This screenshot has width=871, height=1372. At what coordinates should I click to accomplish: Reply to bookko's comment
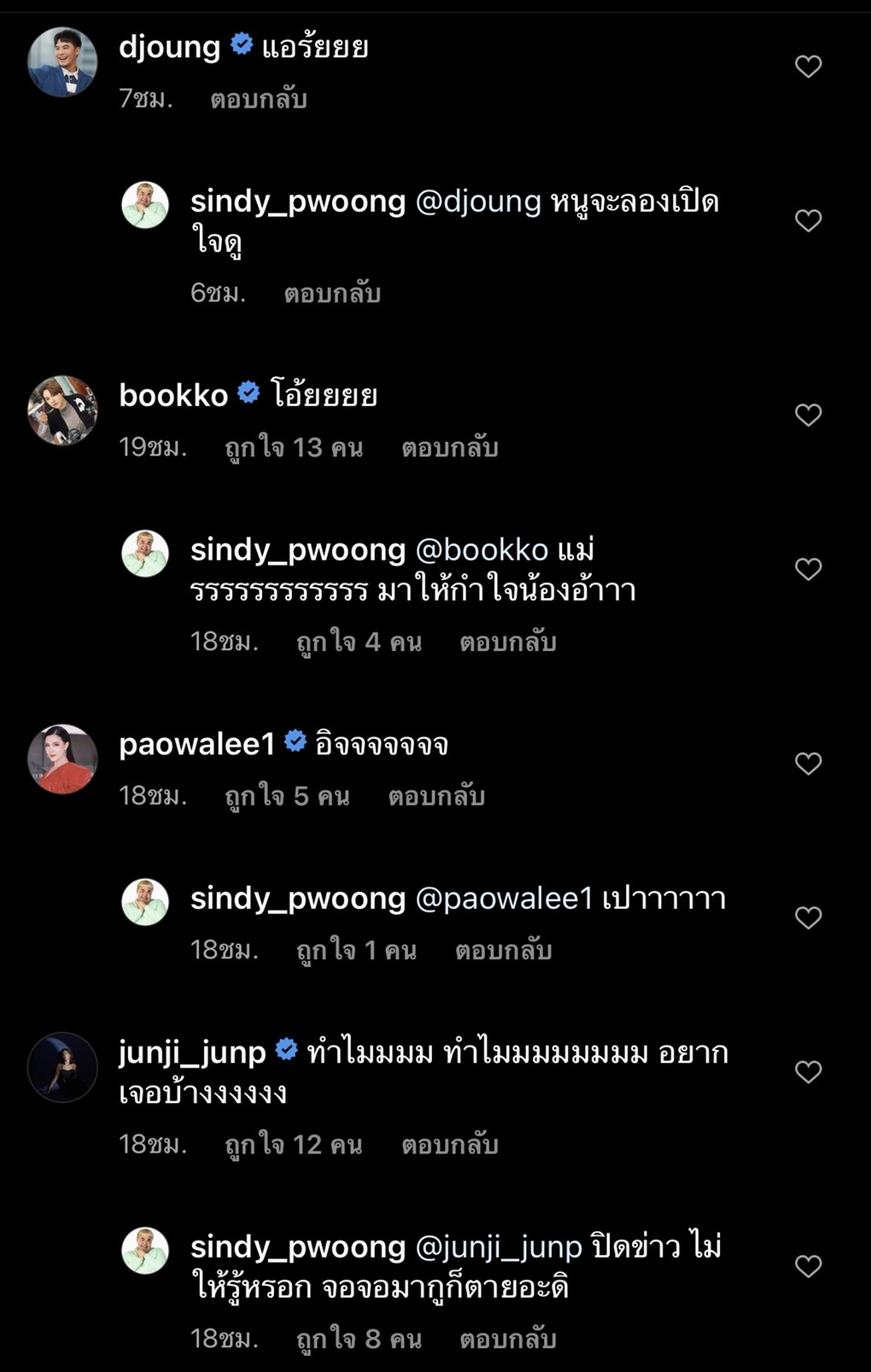click(x=449, y=448)
